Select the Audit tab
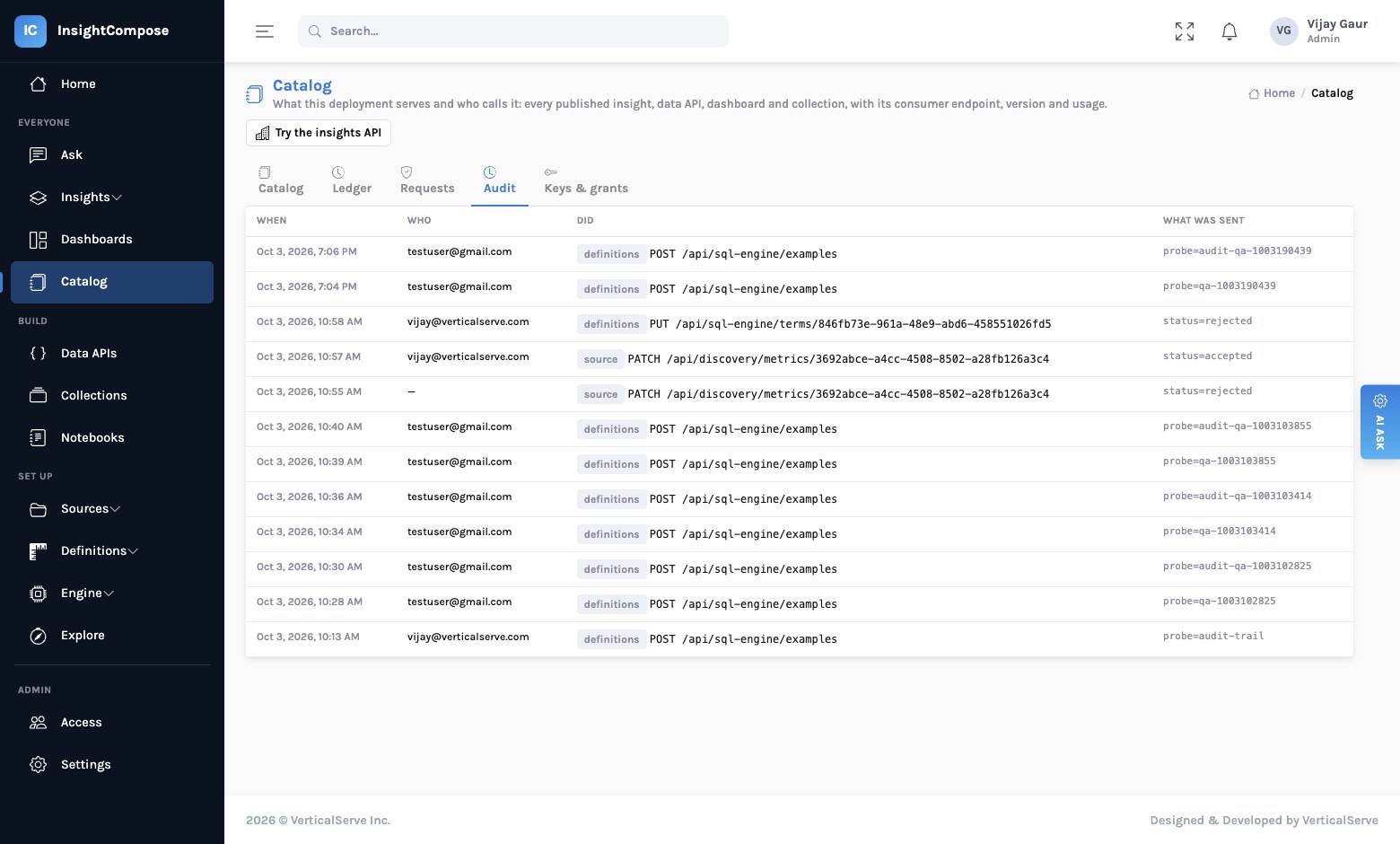 click(499, 180)
